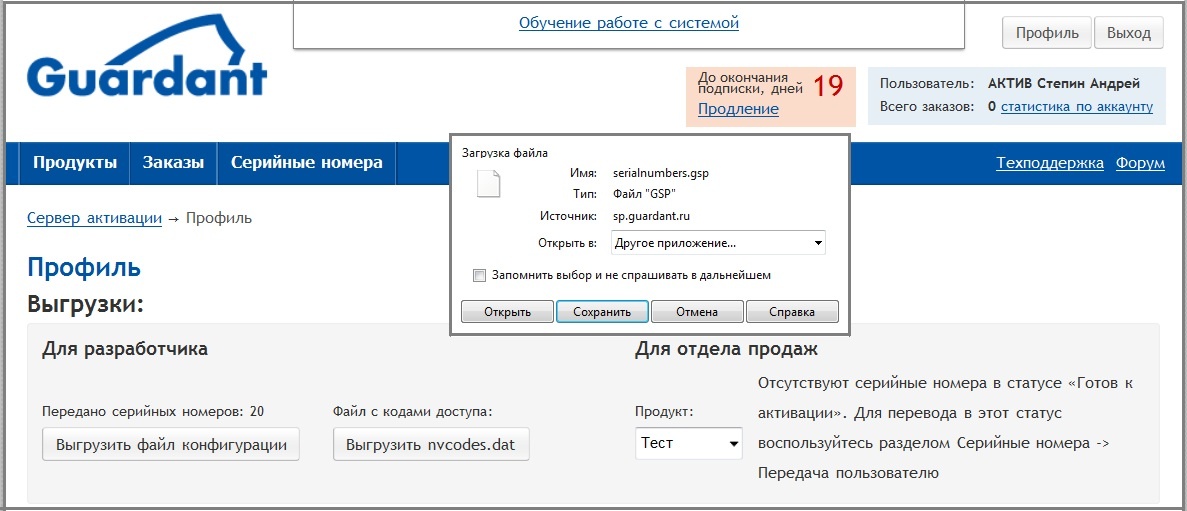Image resolution: width=1187 pixels, height=511 pixels.
Task: Click 'Выгрузить файл конфигурации' button
Action: (x=171, y=444)
